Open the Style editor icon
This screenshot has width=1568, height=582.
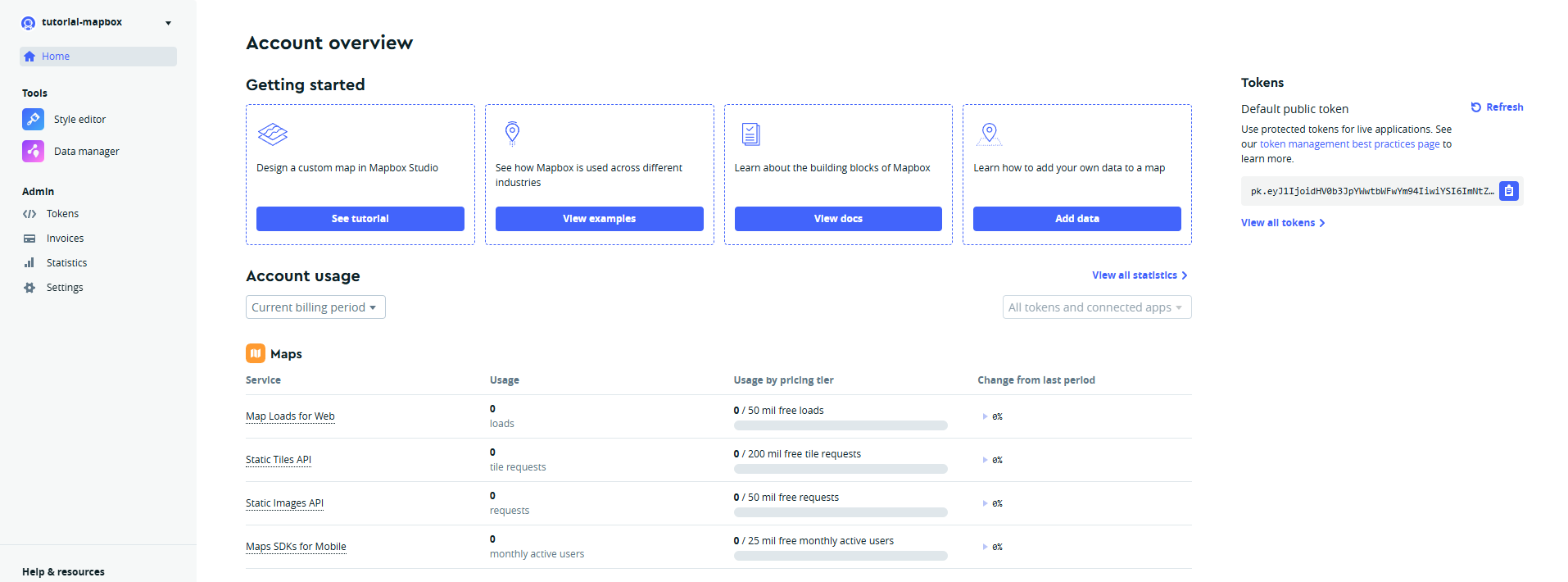[x=34, y=119]
